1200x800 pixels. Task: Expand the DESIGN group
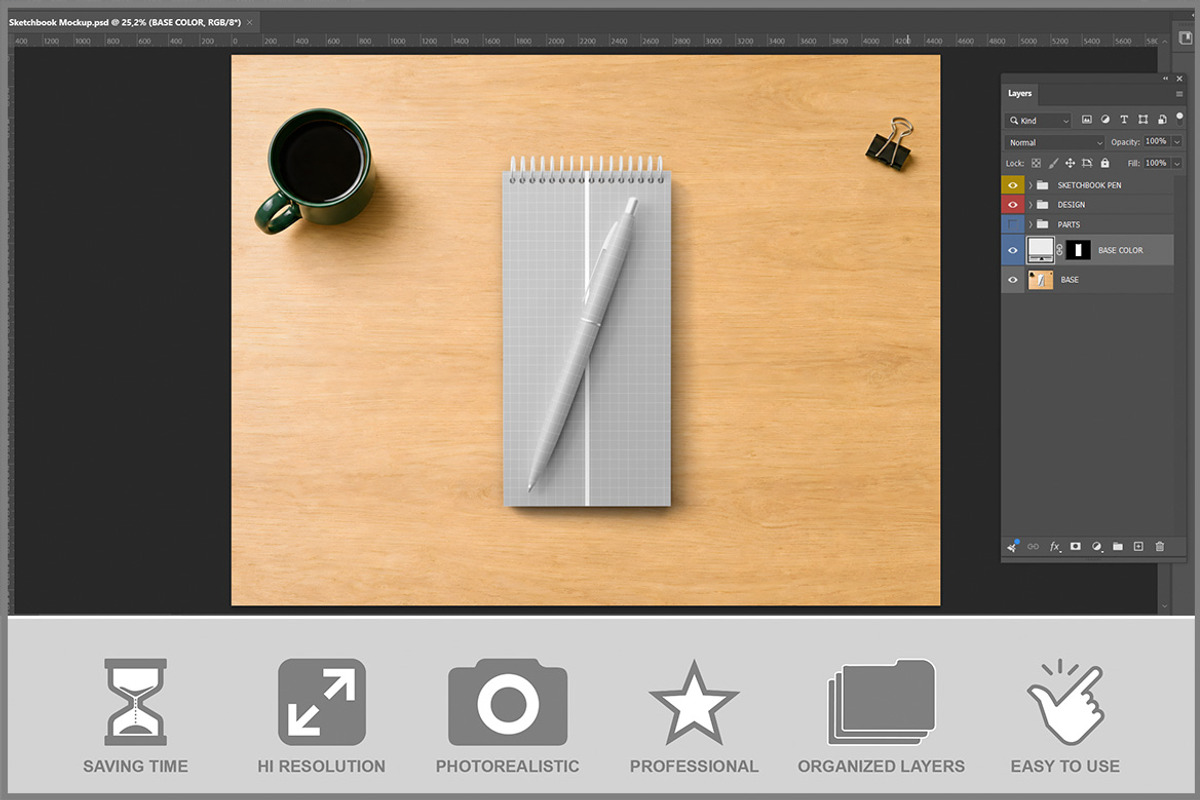1031,205
